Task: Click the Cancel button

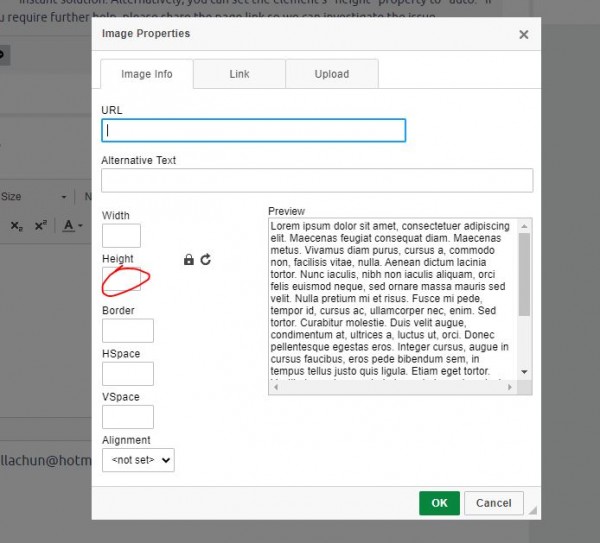Action: pos(494,503)
